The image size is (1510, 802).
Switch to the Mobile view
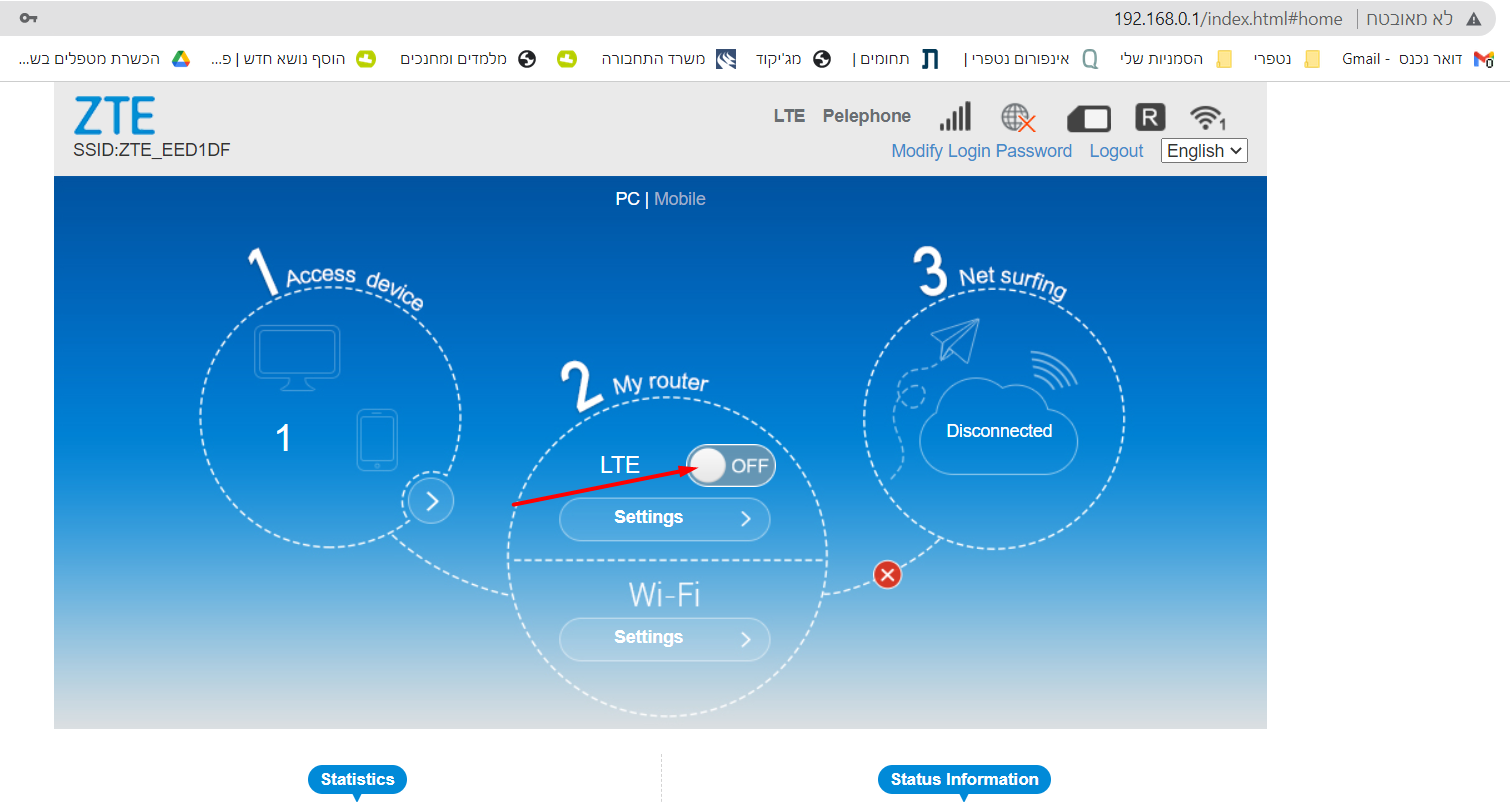(680, 199)
